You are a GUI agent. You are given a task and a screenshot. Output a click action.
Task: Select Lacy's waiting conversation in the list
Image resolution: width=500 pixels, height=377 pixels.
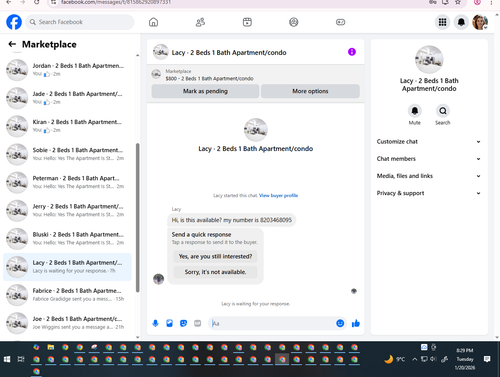pos(67,267)
